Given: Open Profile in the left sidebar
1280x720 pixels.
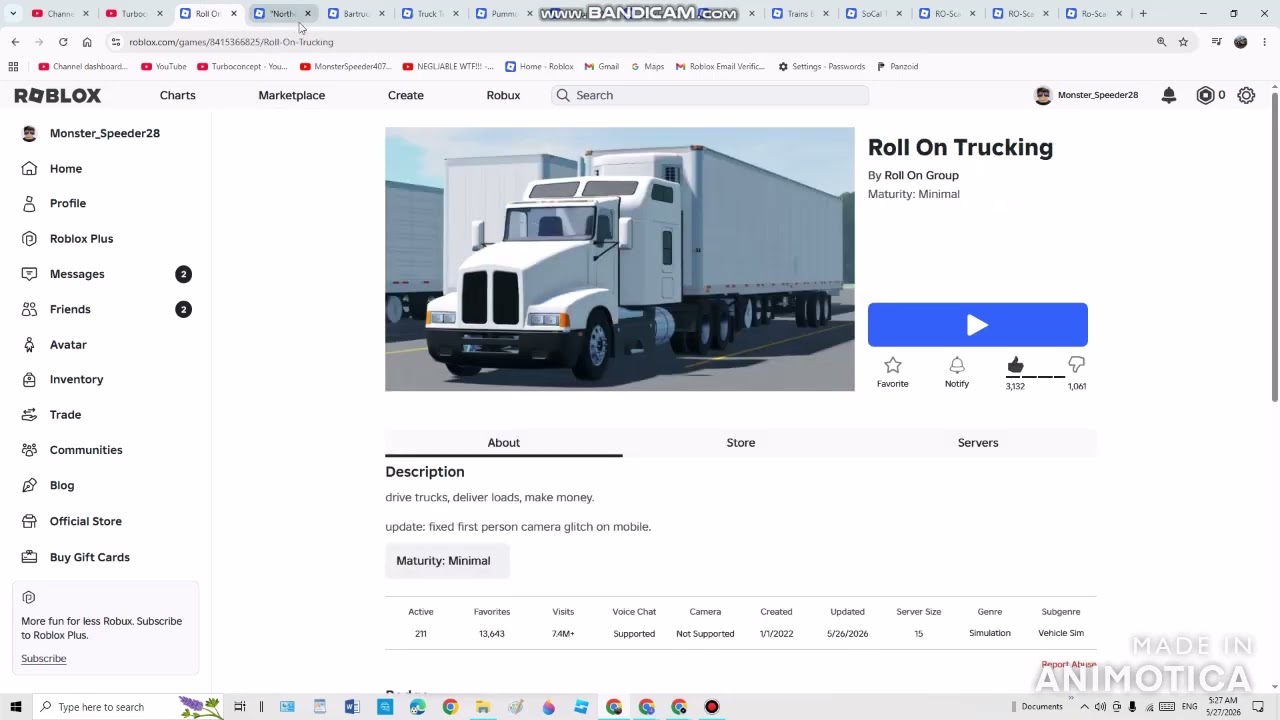Looking at the screenshot, I should click(x=68, y=203).
